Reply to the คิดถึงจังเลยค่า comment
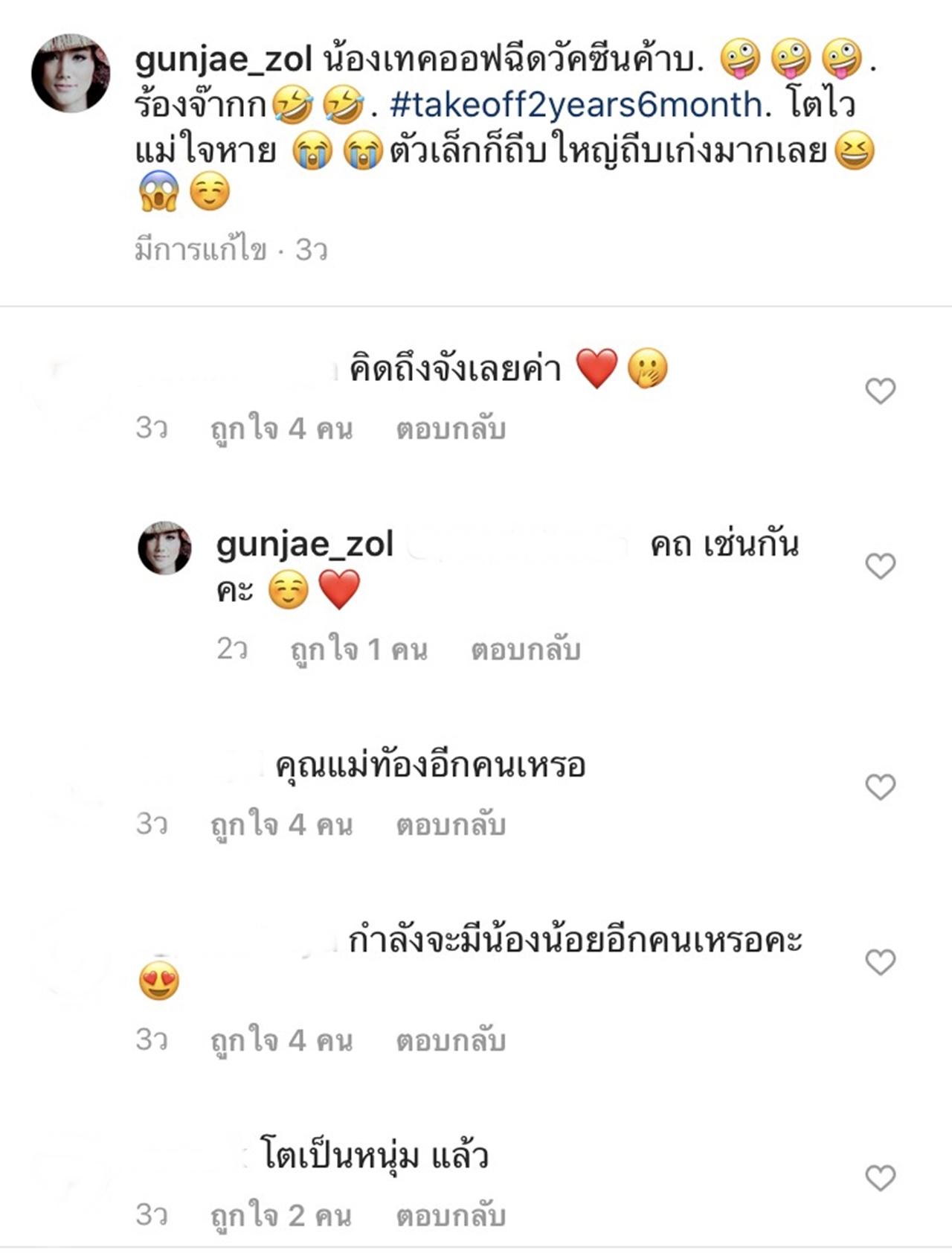Image resolution: width=952 pixels, height=1253 pixels. click(x=451, y=429)
